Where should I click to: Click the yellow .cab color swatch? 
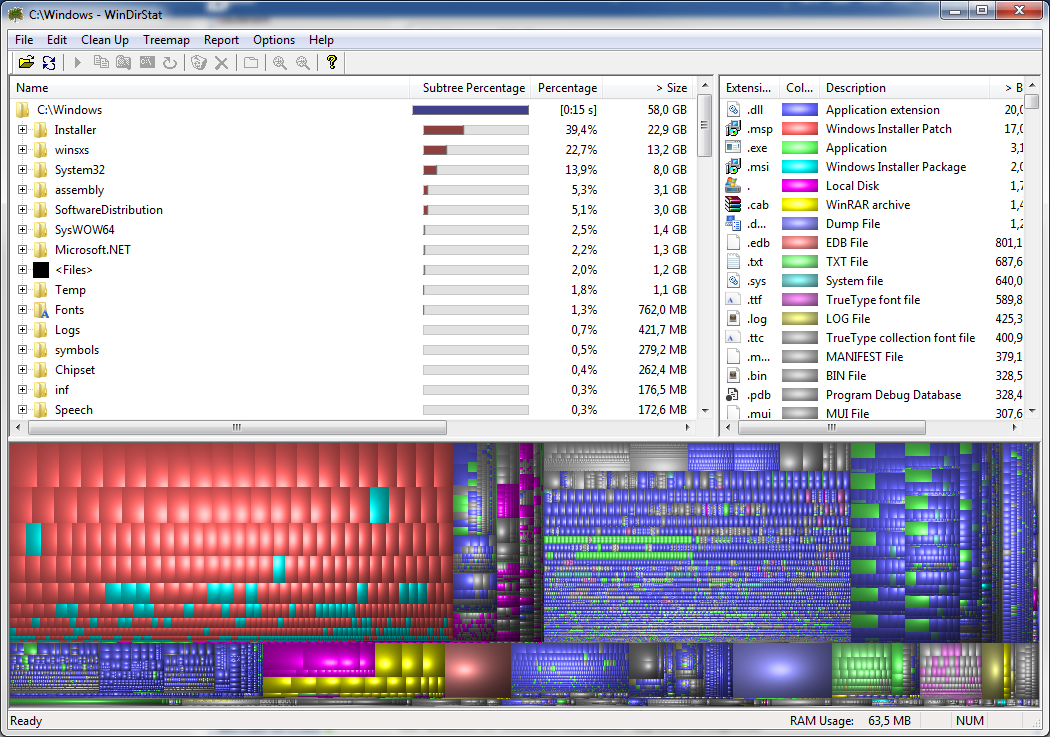click(800, 204)
